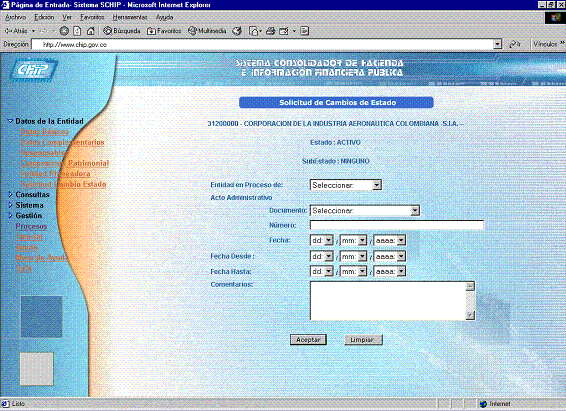566x411 pixels.
Task: Open the Multimedia toolbar button
Action: coord(207,31)
